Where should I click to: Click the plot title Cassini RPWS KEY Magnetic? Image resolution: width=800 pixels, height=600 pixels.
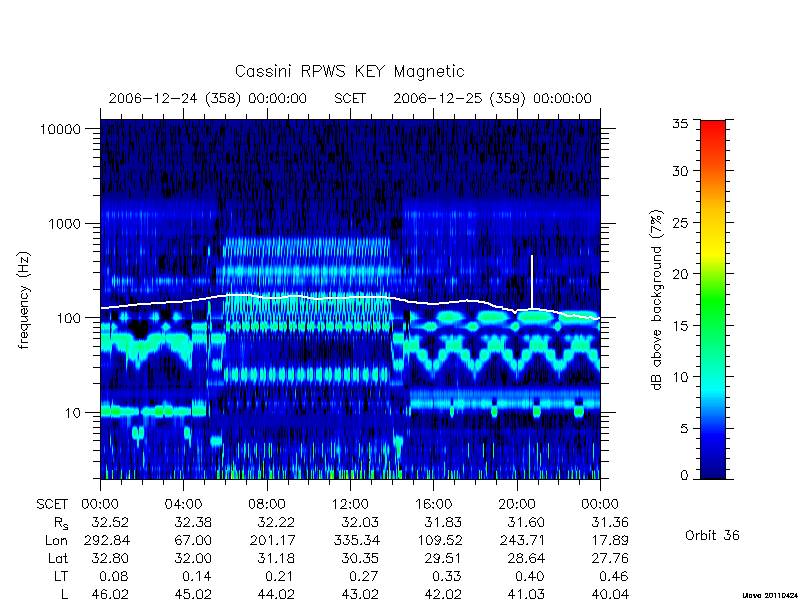349,71
